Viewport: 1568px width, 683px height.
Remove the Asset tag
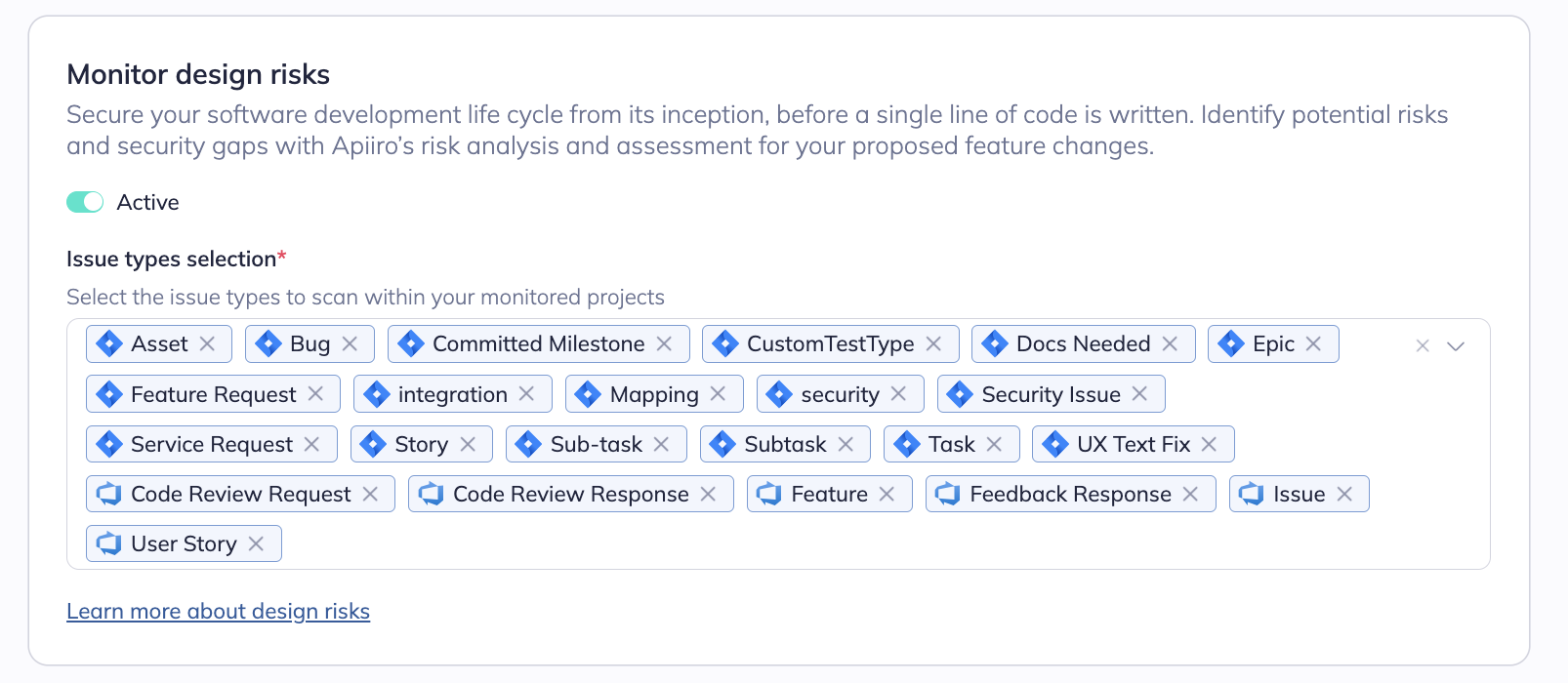207,343
